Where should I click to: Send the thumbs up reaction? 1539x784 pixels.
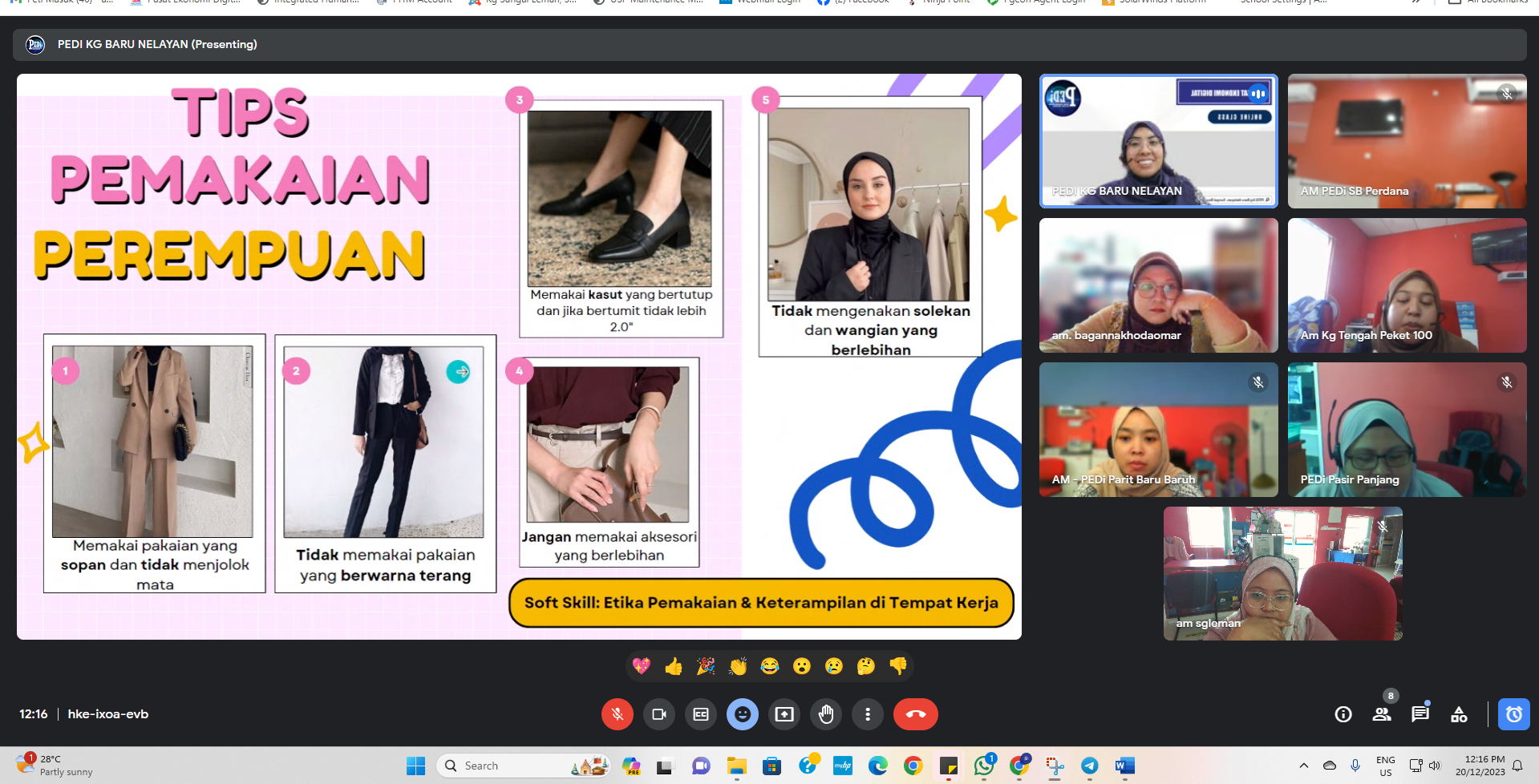pos(674,666)
